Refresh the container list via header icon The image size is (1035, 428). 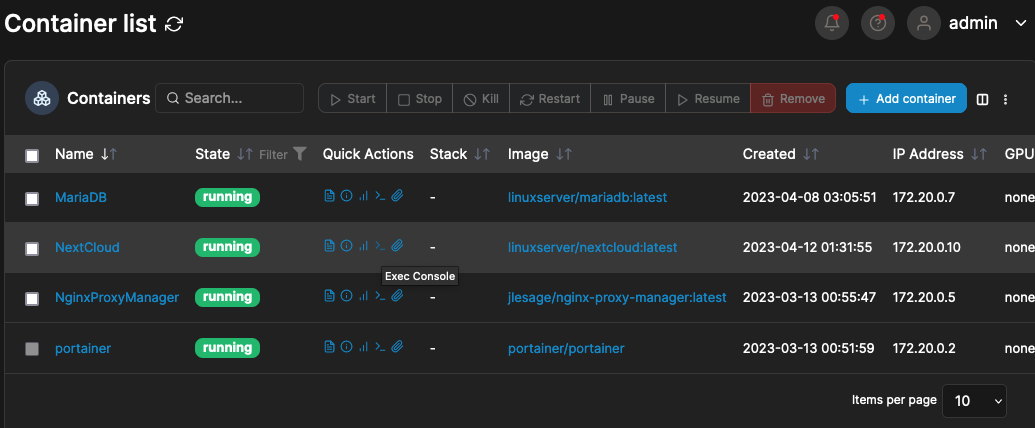174,24
